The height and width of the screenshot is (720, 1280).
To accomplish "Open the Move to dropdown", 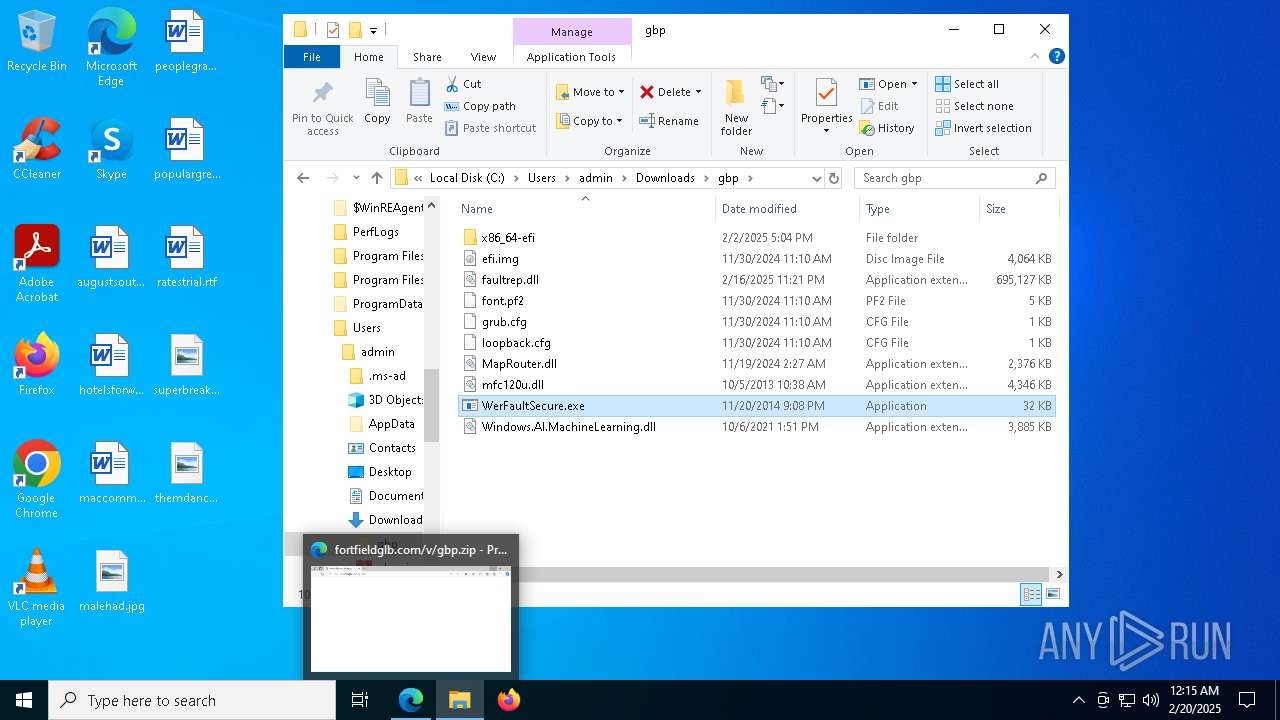I will [590, 92].
